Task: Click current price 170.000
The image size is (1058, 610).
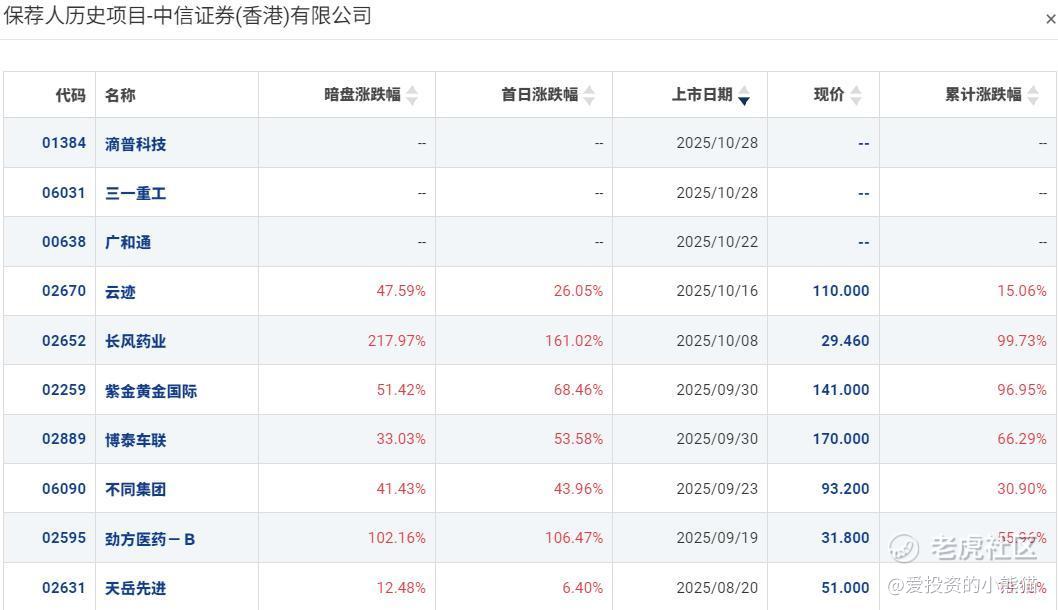Action: point(841,439)
